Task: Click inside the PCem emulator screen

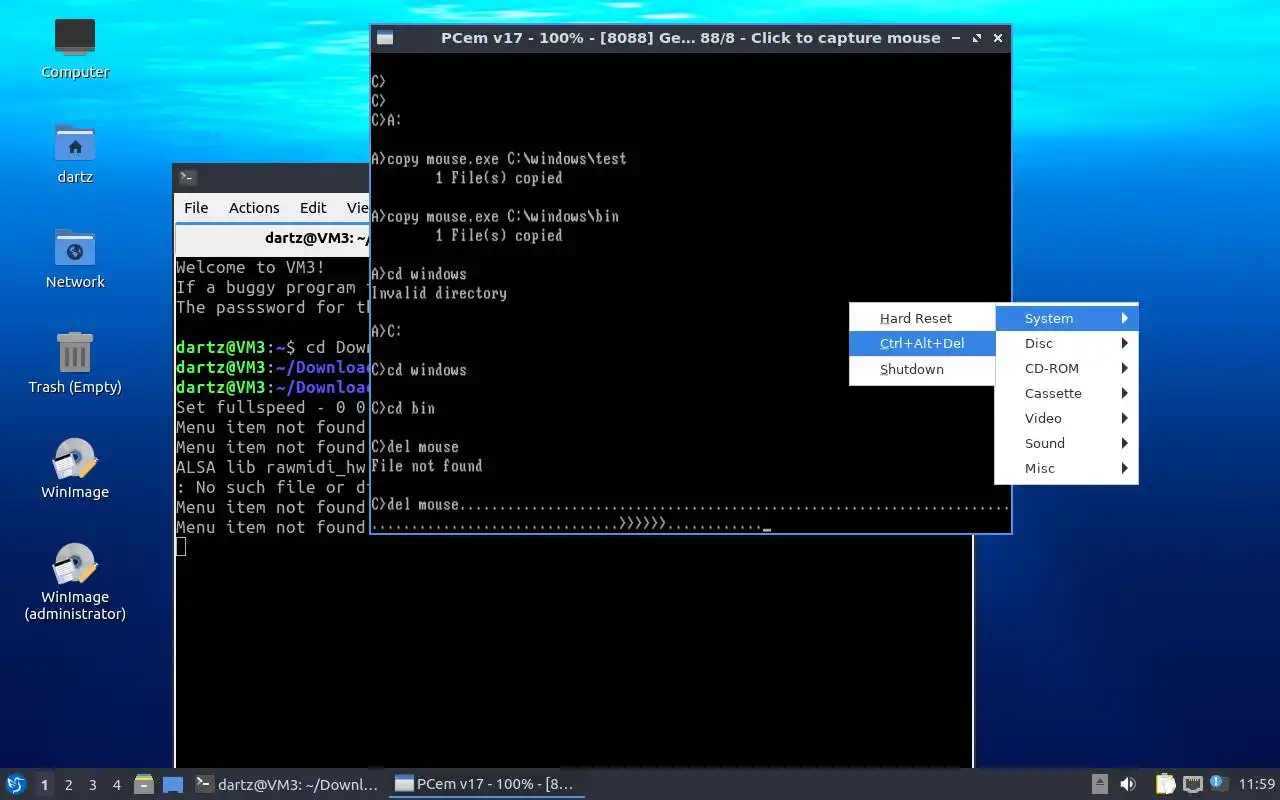Action: click(x=690, y=292)
